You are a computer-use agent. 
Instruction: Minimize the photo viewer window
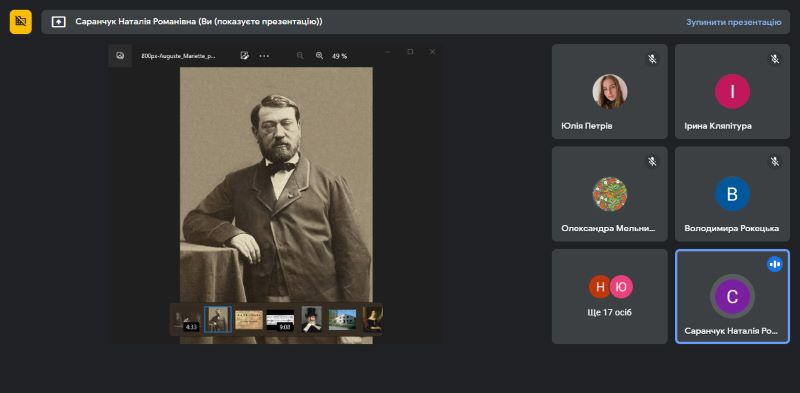click(388, 52)
